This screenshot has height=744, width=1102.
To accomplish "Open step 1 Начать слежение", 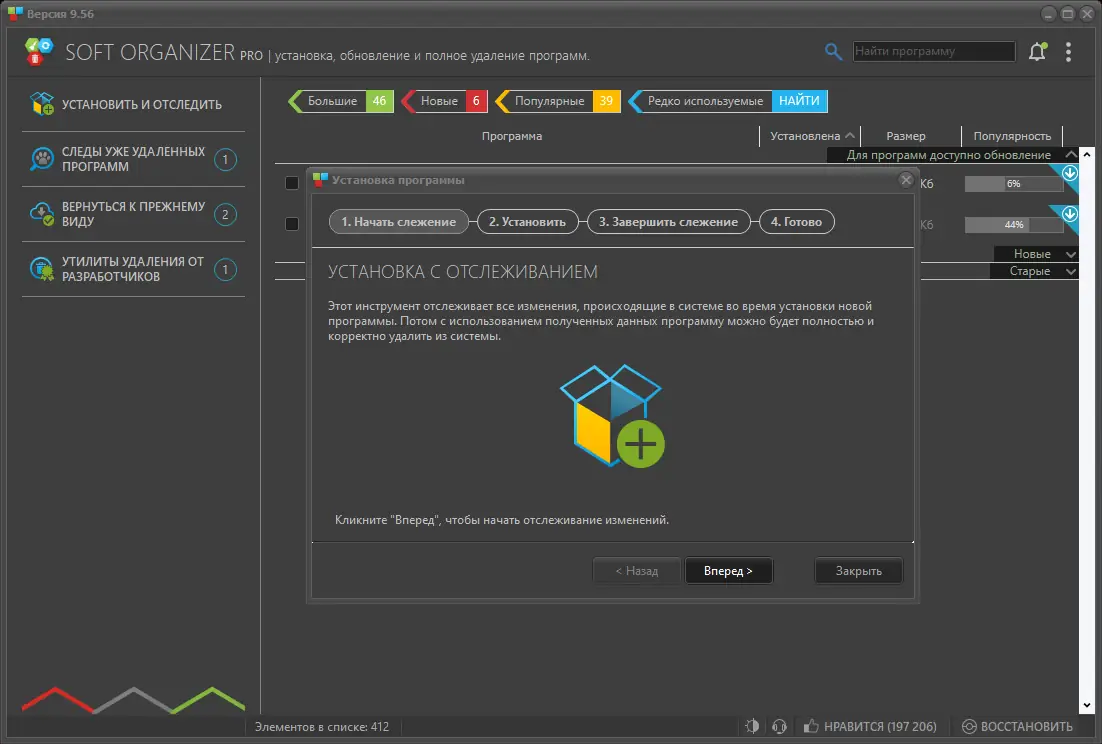I will click(398, 222).
